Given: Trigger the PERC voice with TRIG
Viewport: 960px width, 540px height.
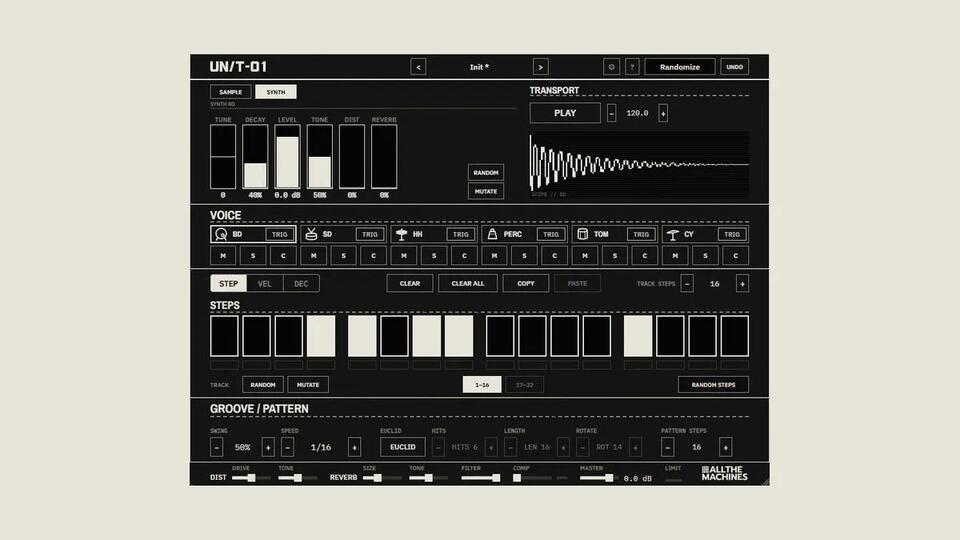Looking at the screenshot, I should click(x=551, y=234).
